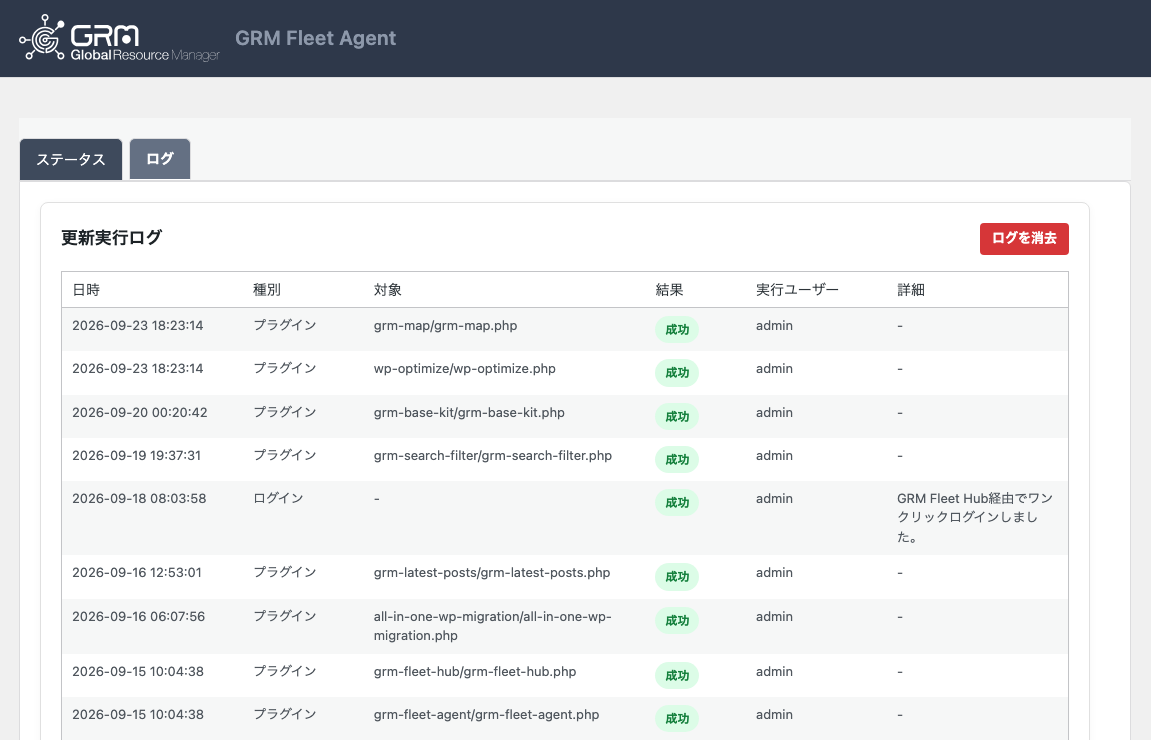Click the timestamp 2026-09-16 06:07:56

[138, 617]
